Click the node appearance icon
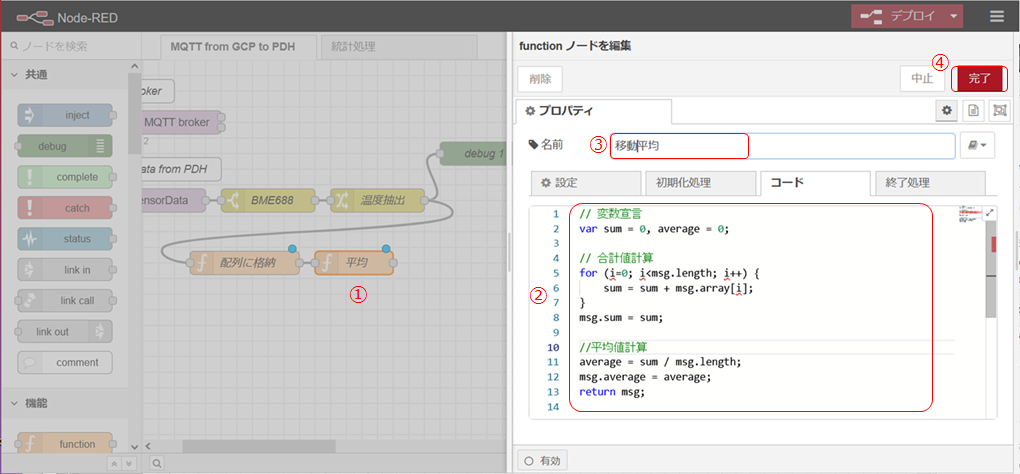 [998, 110]
